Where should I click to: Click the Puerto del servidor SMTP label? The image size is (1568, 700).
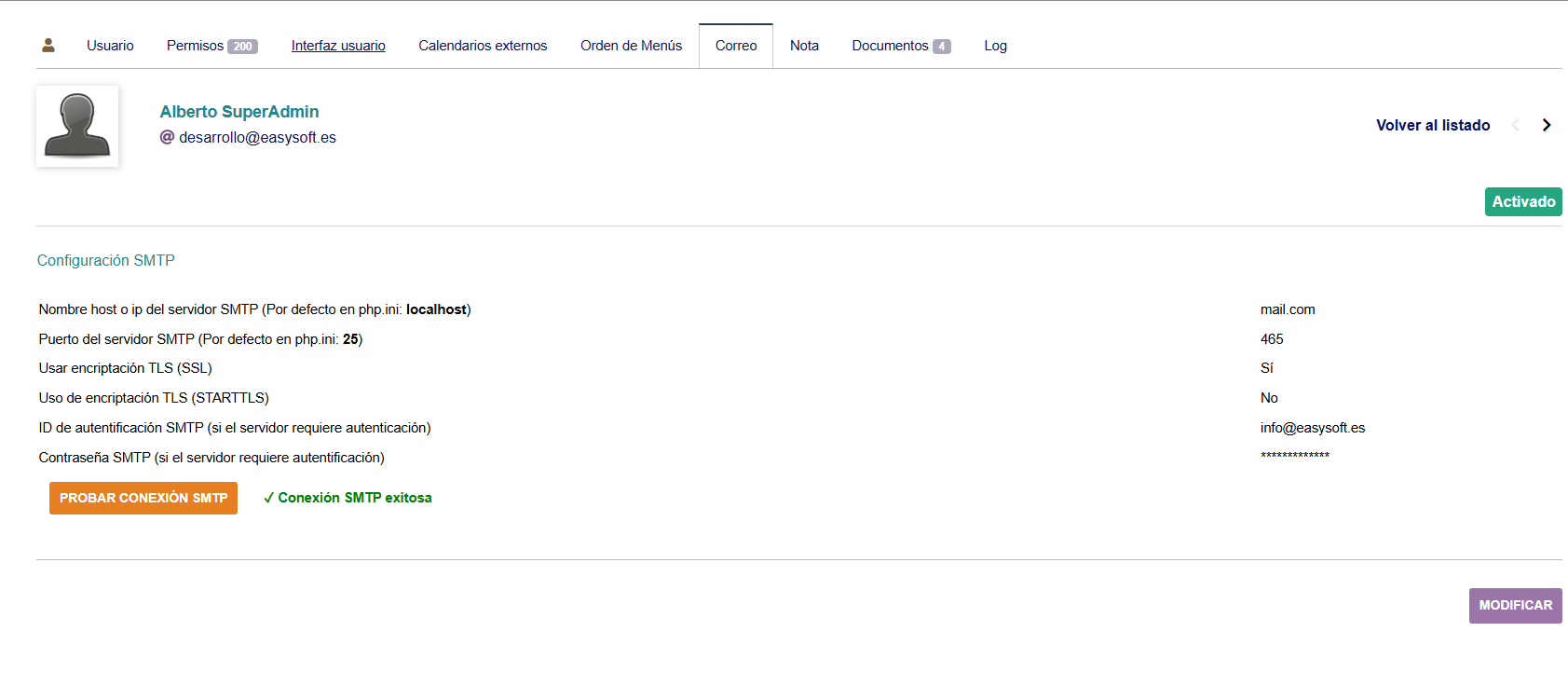click(x=200, y=339)
